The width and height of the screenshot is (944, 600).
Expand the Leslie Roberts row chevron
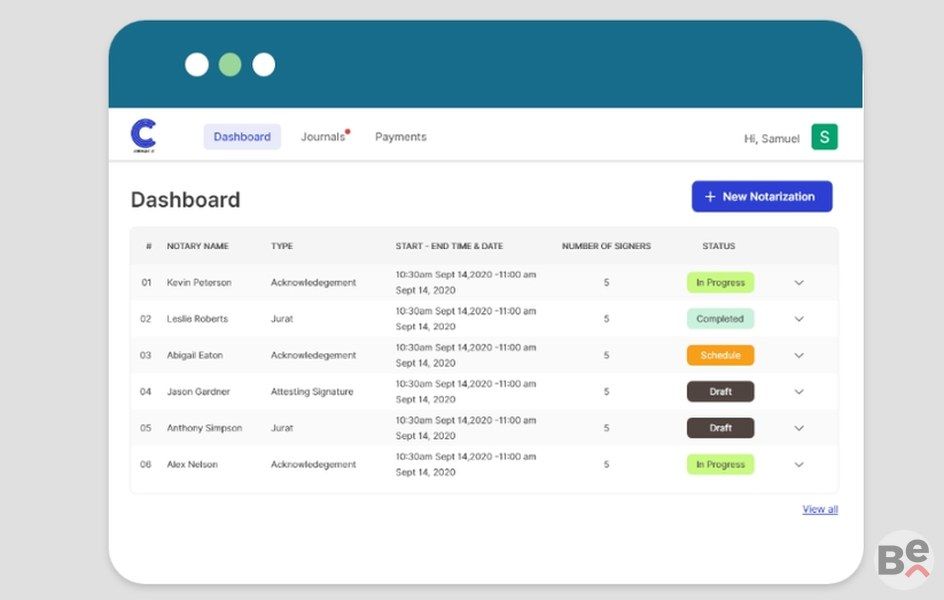click(799, 319)
